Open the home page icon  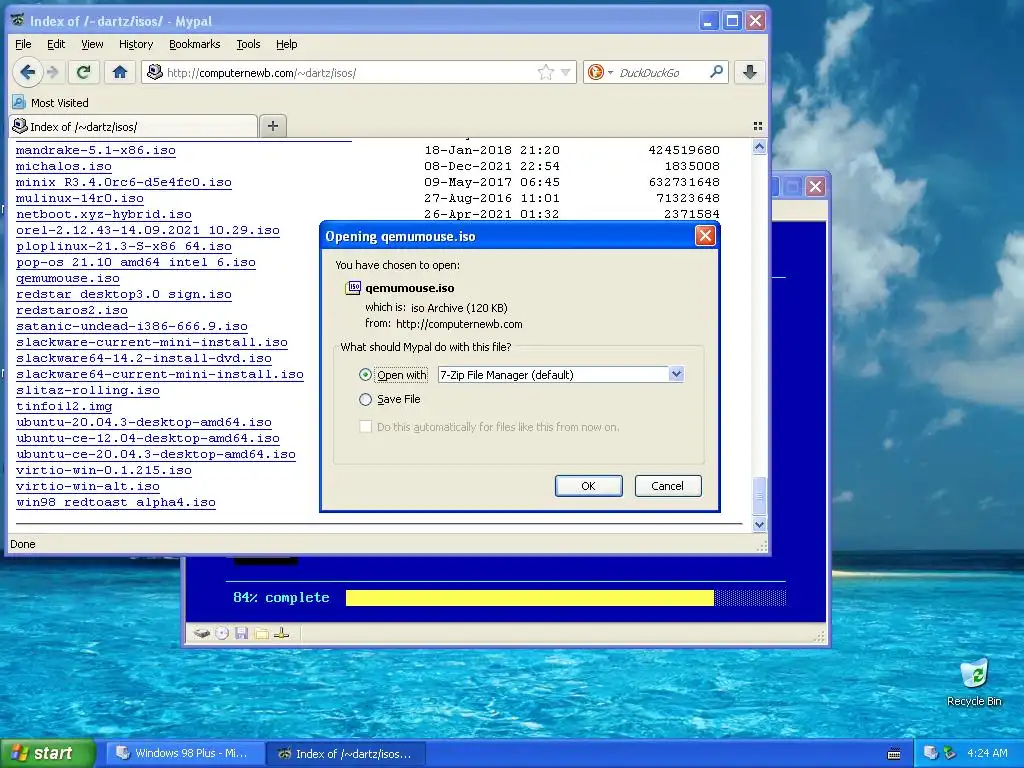pos(120,72)
